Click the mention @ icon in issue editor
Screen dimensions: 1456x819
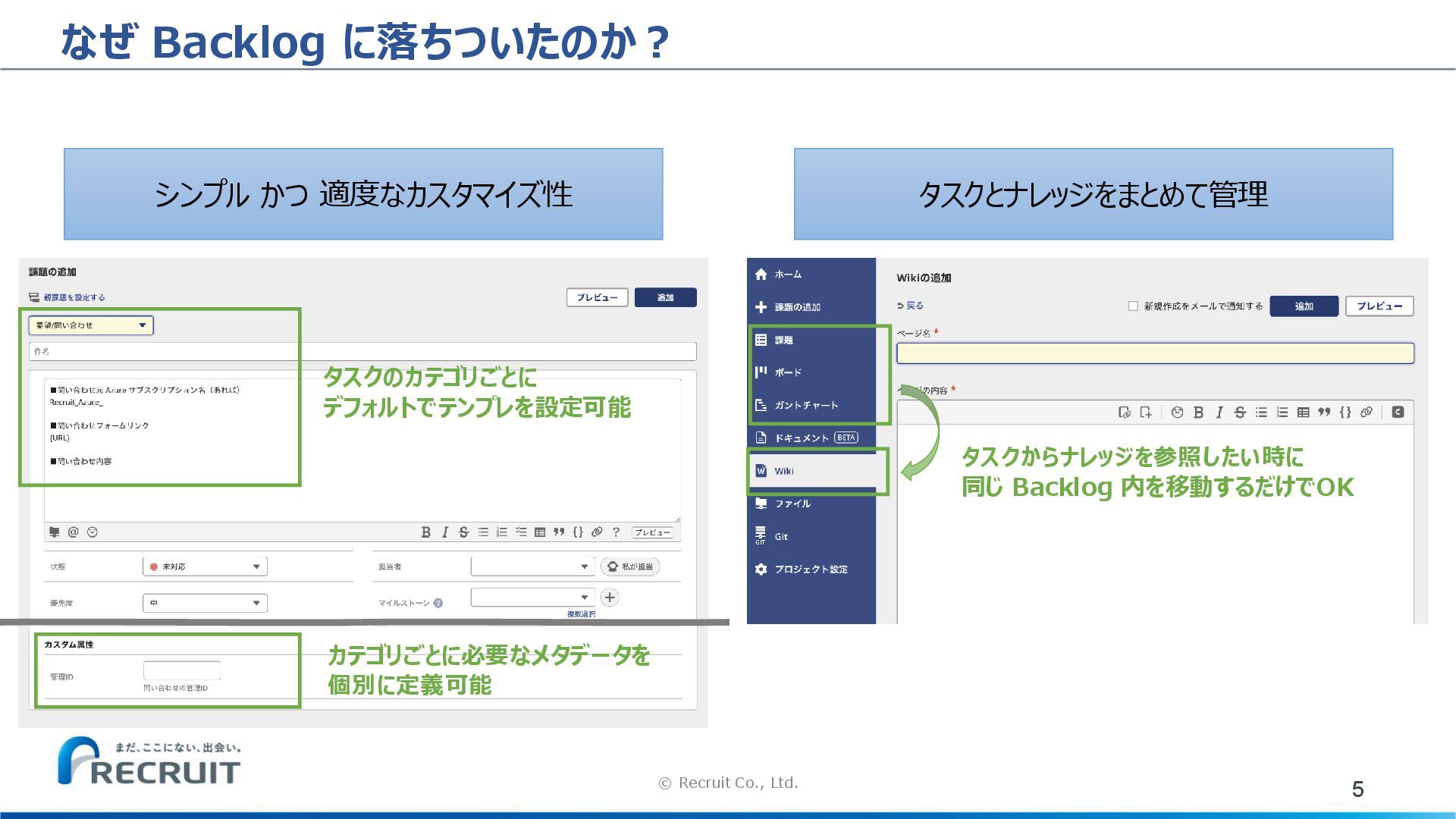[73, 532]
